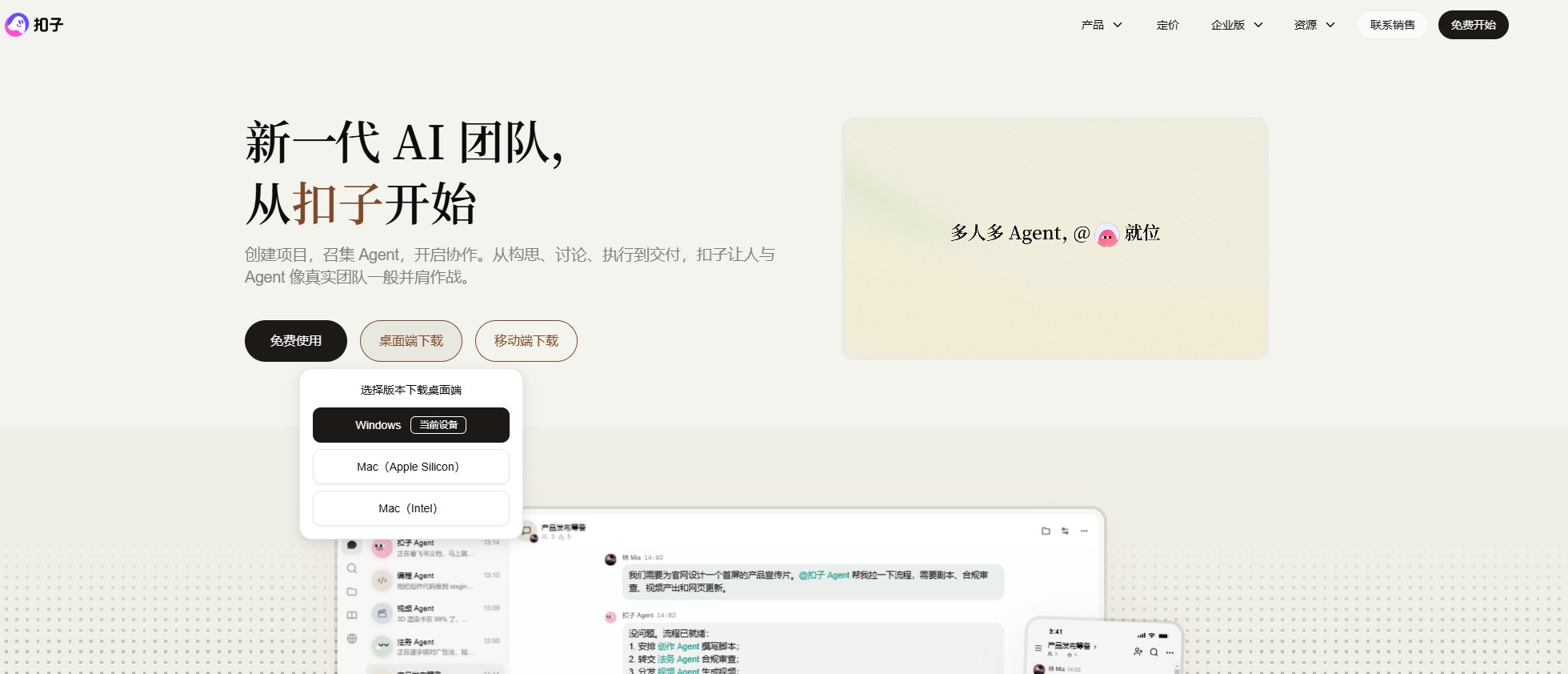Screen dimensions: 1568x674
Task: Select Mac (Apple Silicon) download option
Action: pos(411,467)
